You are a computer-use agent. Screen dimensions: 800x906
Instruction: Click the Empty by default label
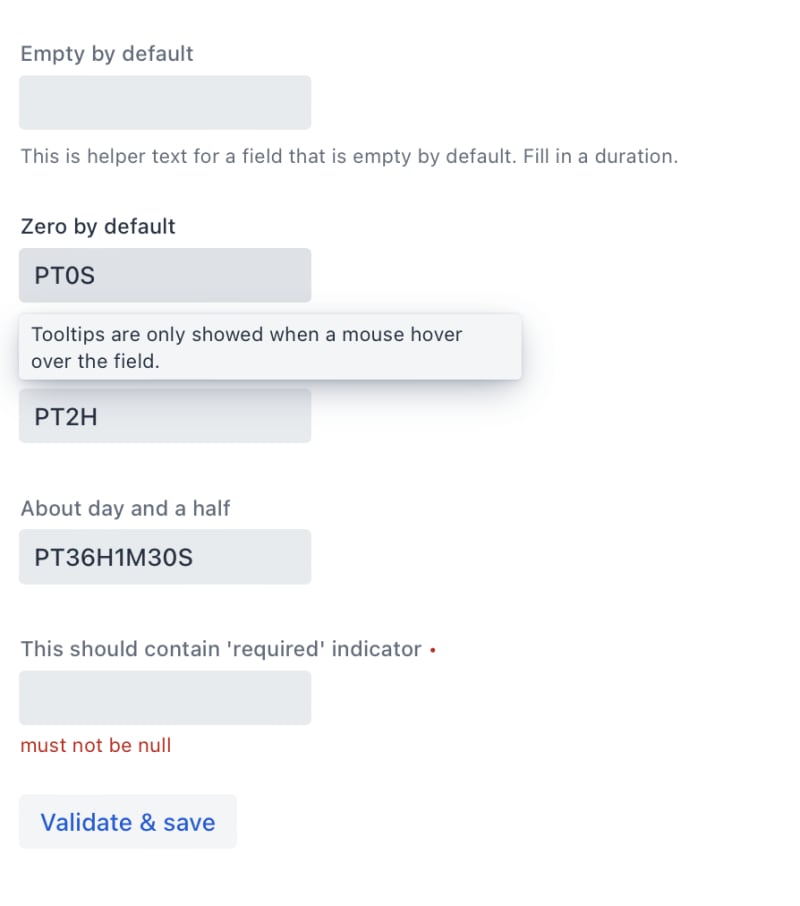point(107,53)
